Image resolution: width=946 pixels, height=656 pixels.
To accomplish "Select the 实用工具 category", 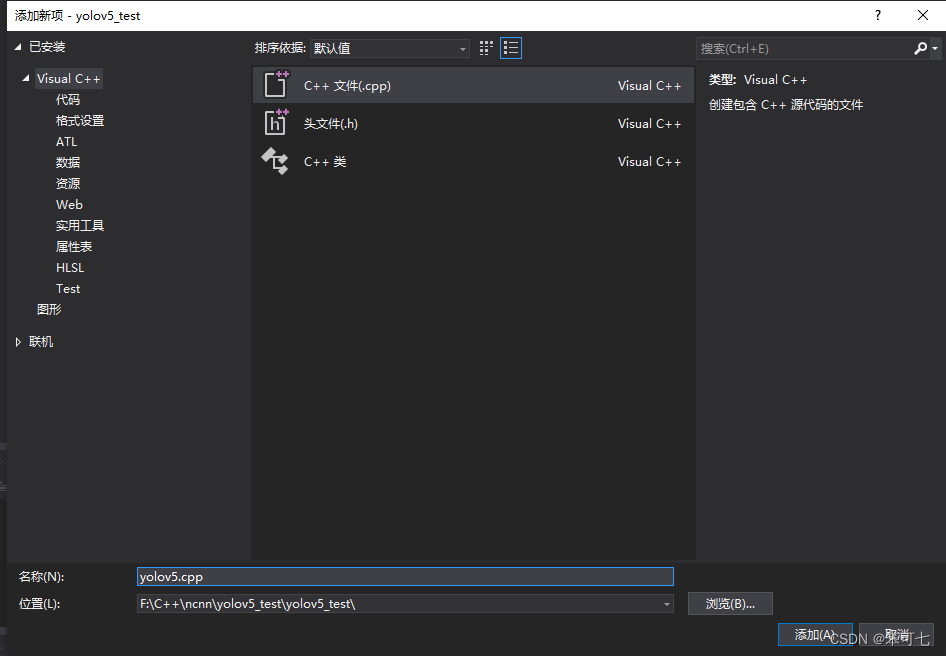I will coord(80,226).
